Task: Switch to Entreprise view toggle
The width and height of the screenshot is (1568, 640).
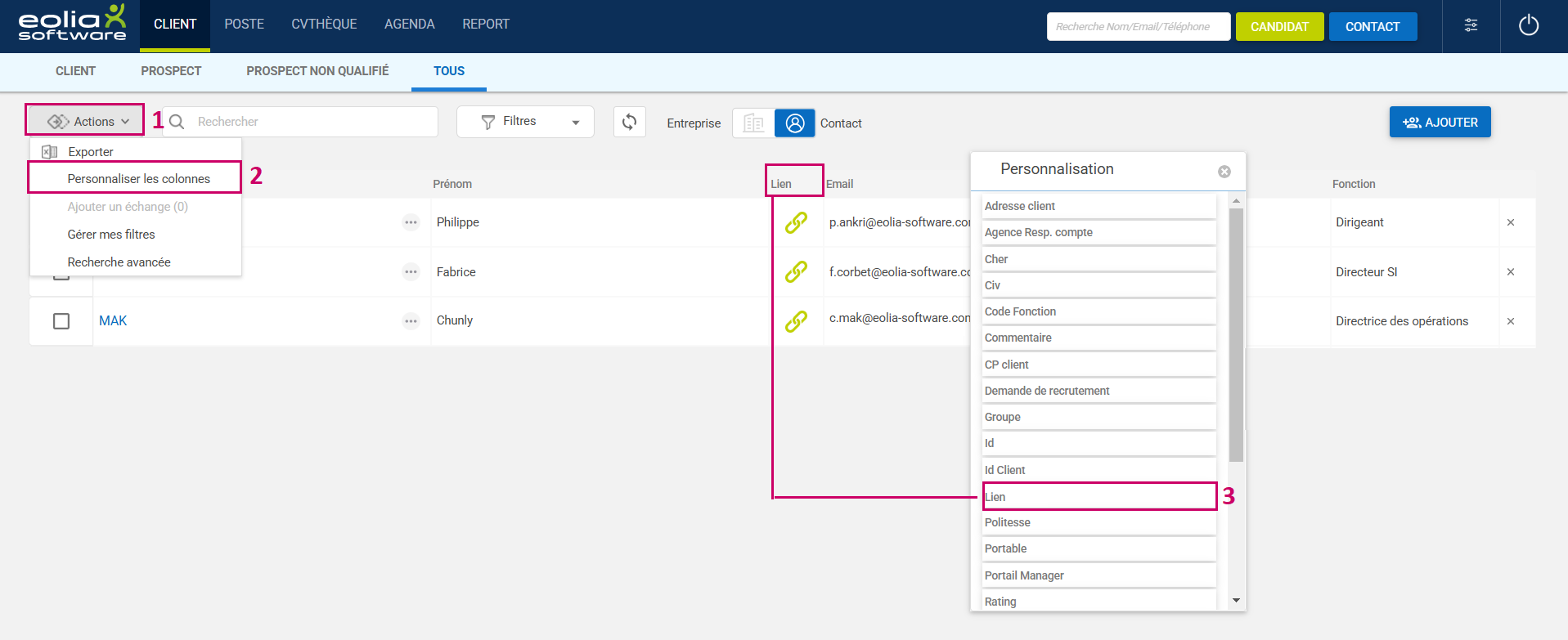Action: 753,123
